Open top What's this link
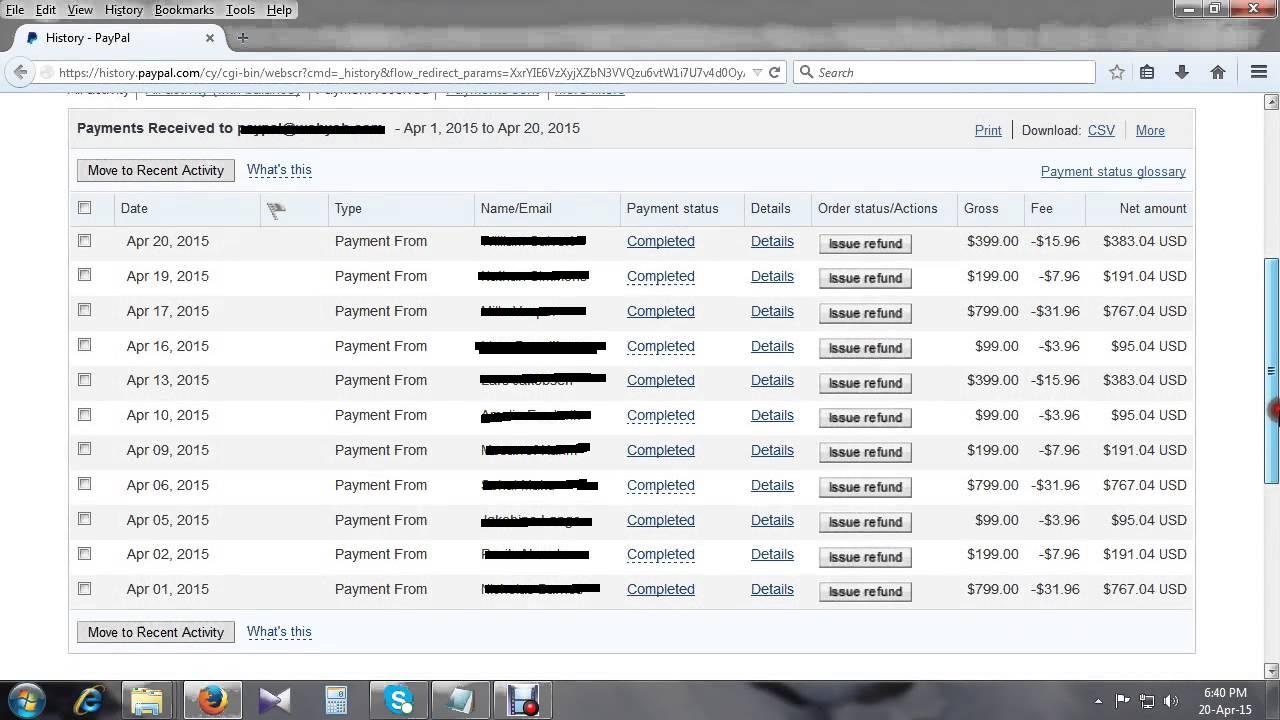 tap(279, 170)
